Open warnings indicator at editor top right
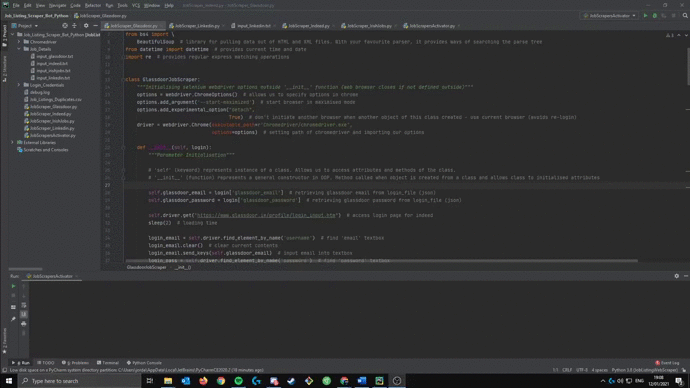This screenshot has width=690, height=388. point(669,35)
